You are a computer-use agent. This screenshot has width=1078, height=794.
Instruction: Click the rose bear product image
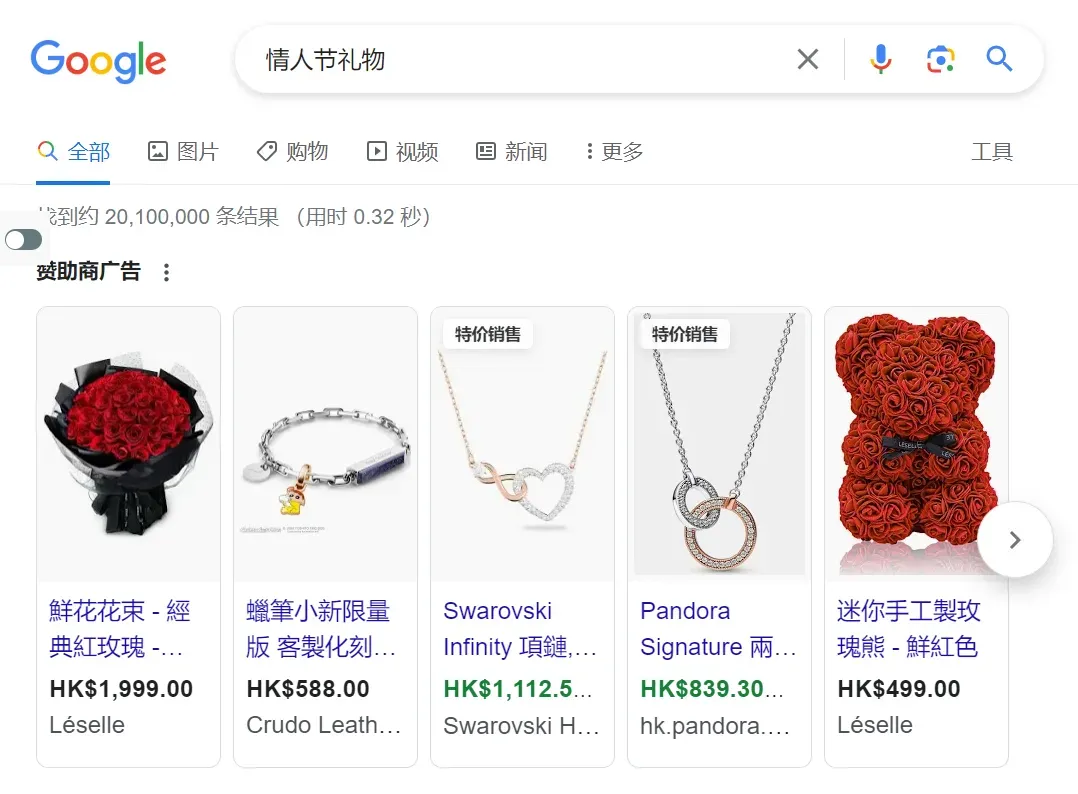[916, 445]
